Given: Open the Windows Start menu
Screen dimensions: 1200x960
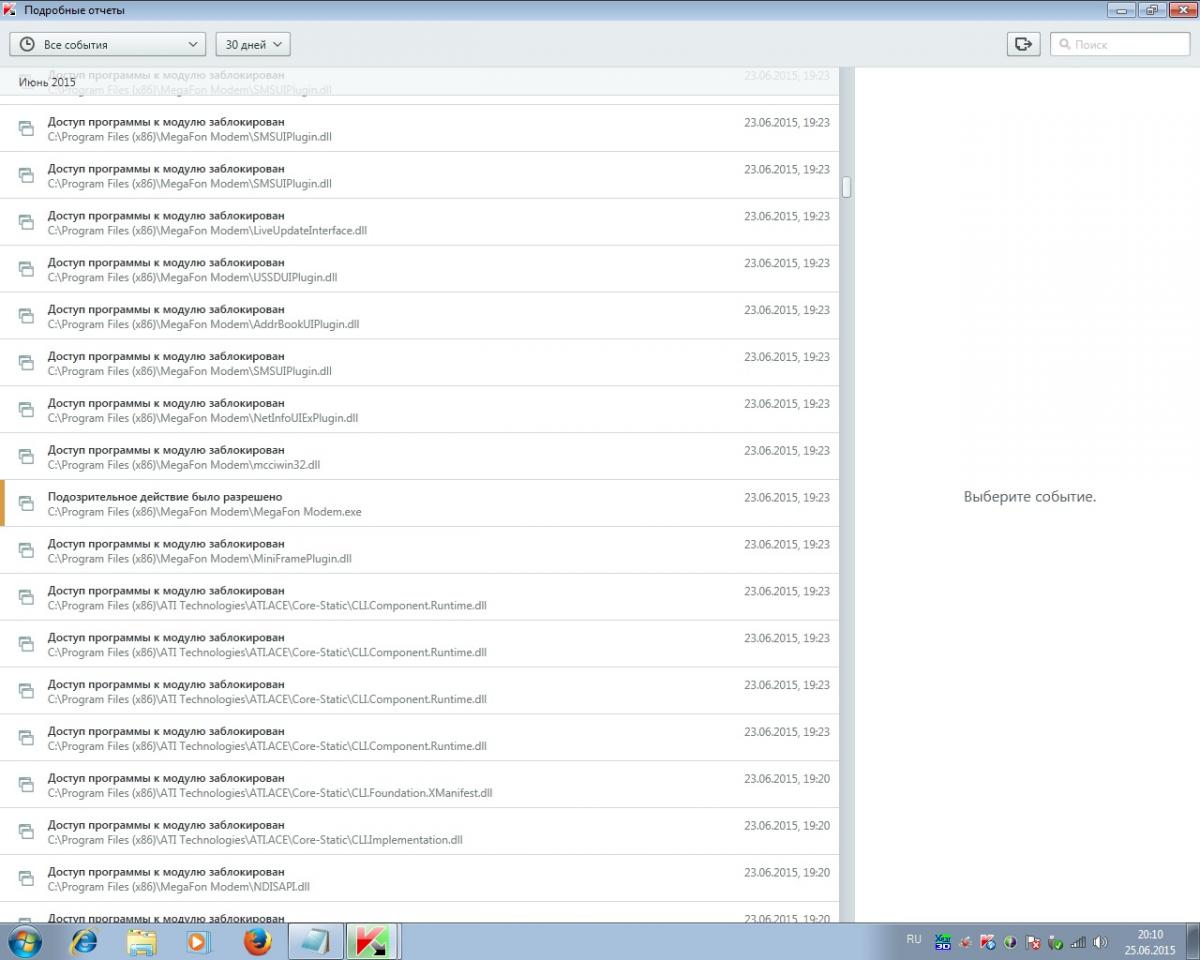Looking at the screenshot, I should pos(25,941).
